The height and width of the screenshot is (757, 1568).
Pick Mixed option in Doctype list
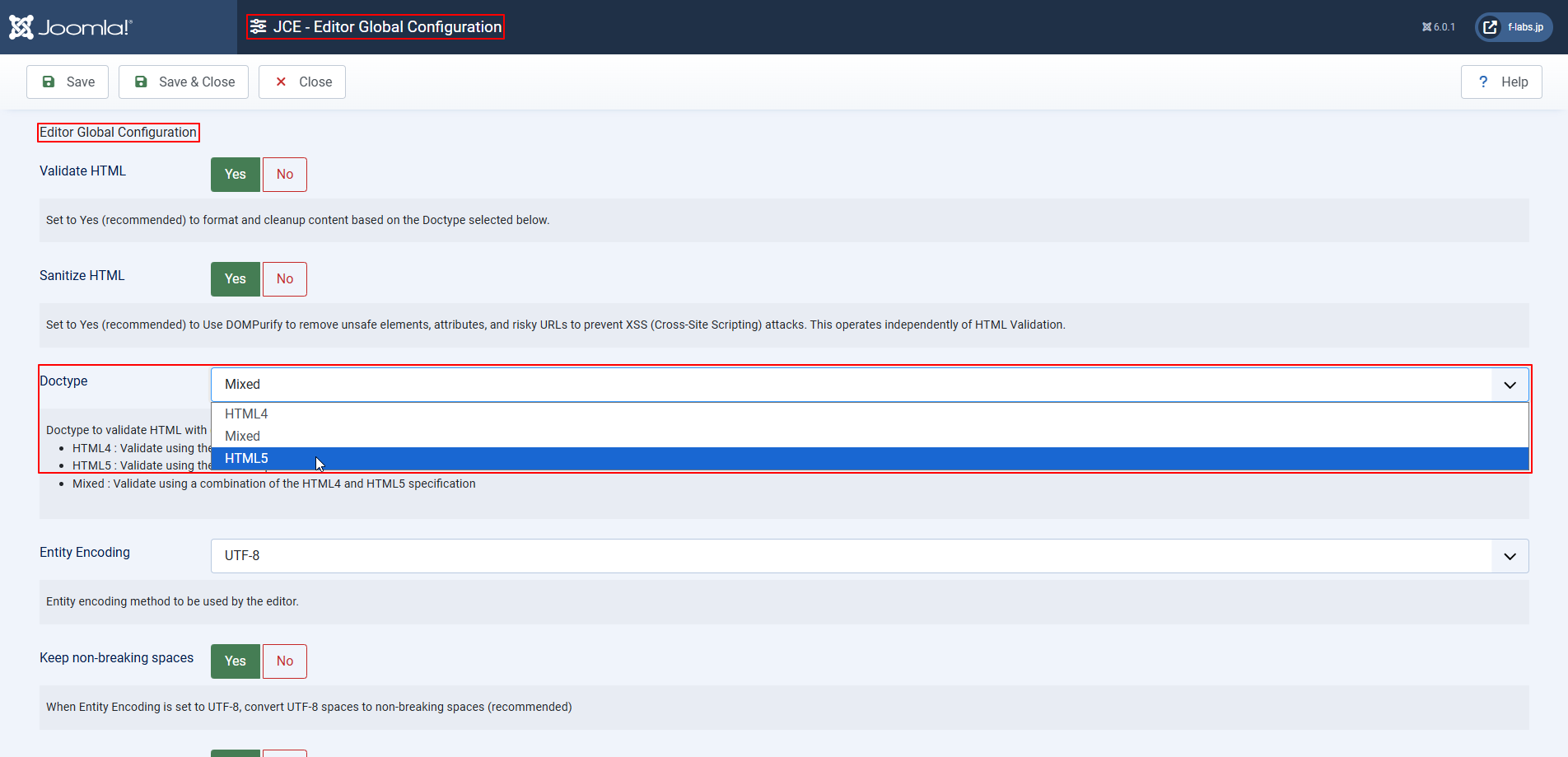242,436
